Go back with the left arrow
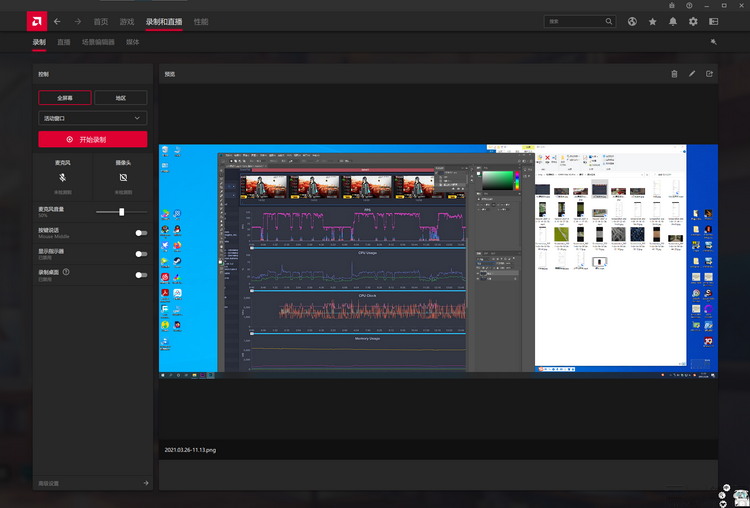This screenshot has width=750, height=508. pos(57,21)
